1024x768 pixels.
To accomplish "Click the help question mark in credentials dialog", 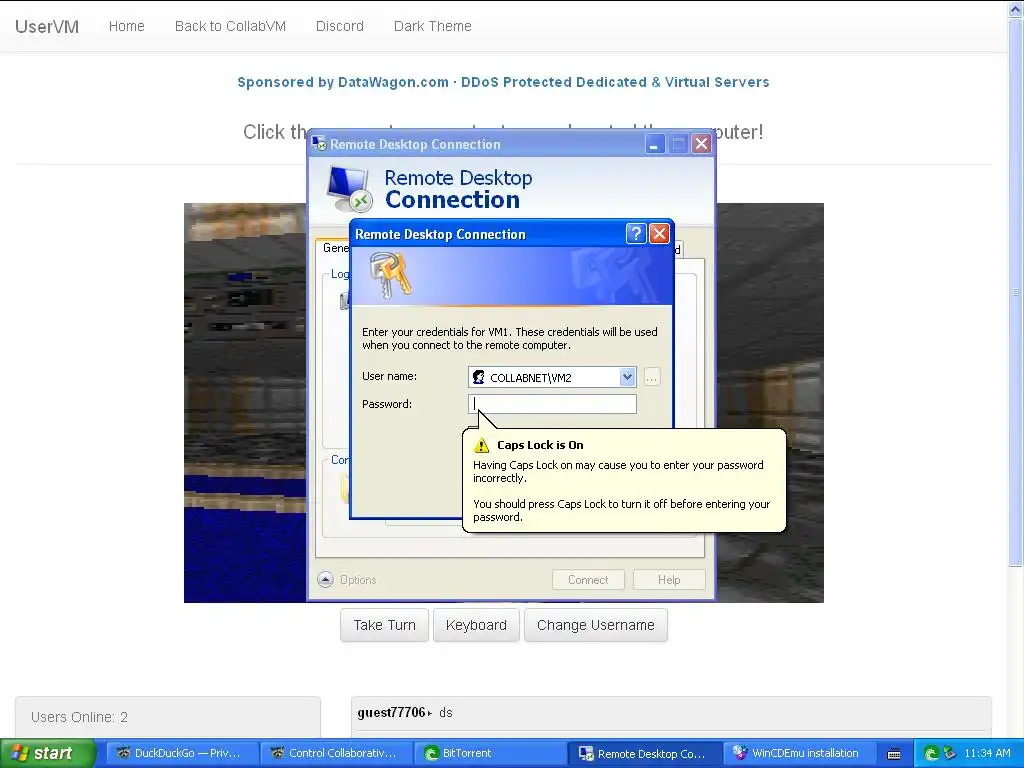I will [636, 233].
